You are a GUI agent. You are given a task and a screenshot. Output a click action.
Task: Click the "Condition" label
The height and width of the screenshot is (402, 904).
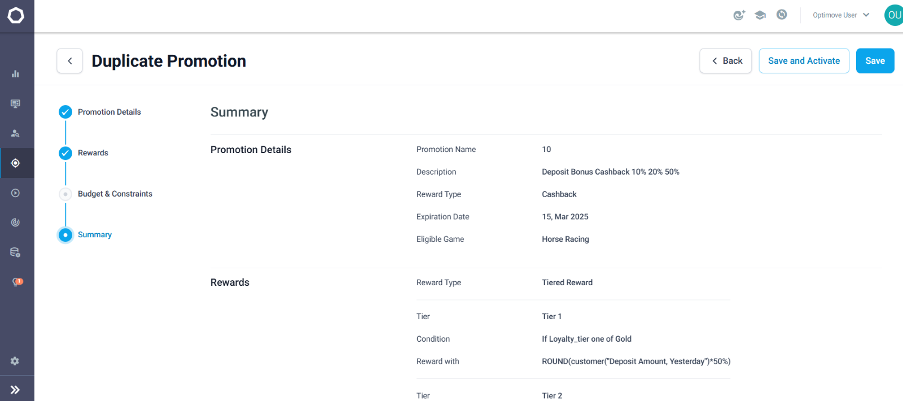coord(433,339)
